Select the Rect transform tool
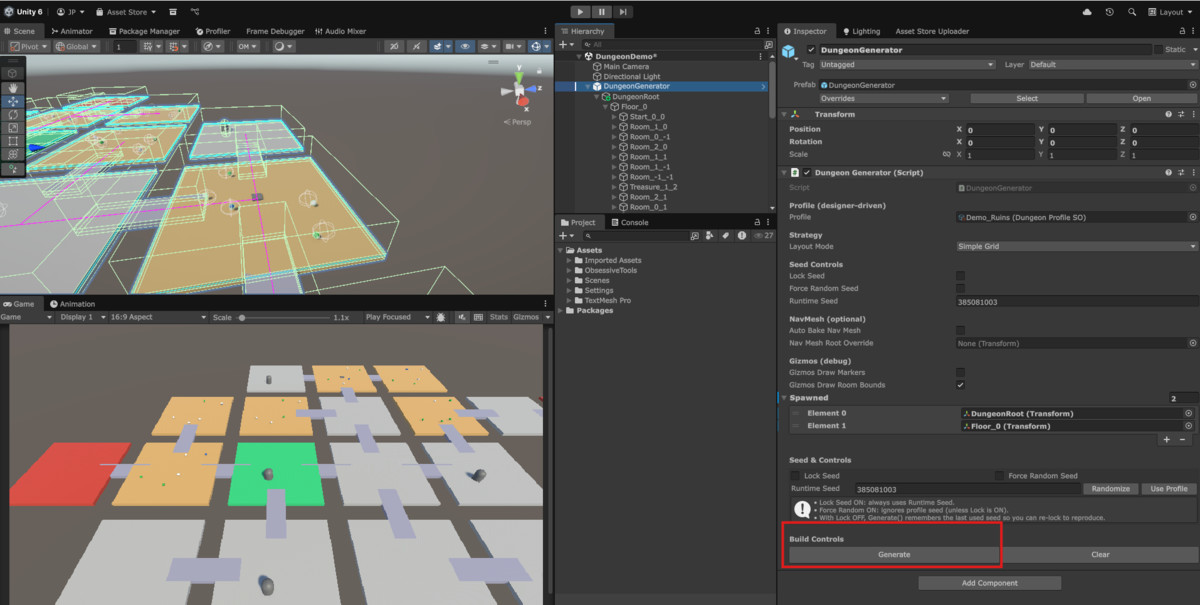Screen dimensions: 1200x605 click(x=13, y=141)
